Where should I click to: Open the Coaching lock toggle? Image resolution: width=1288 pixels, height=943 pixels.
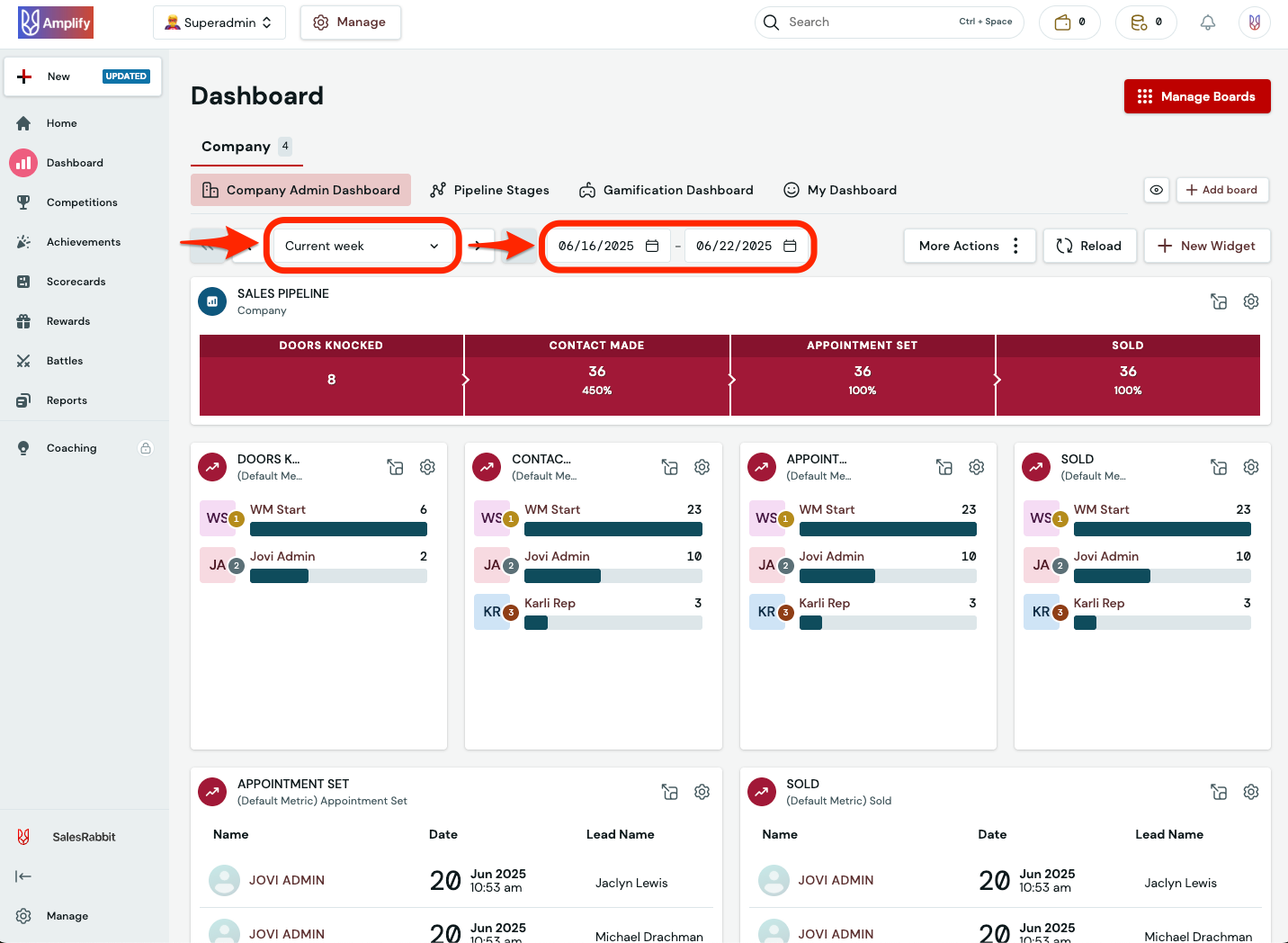click(145, 447)
